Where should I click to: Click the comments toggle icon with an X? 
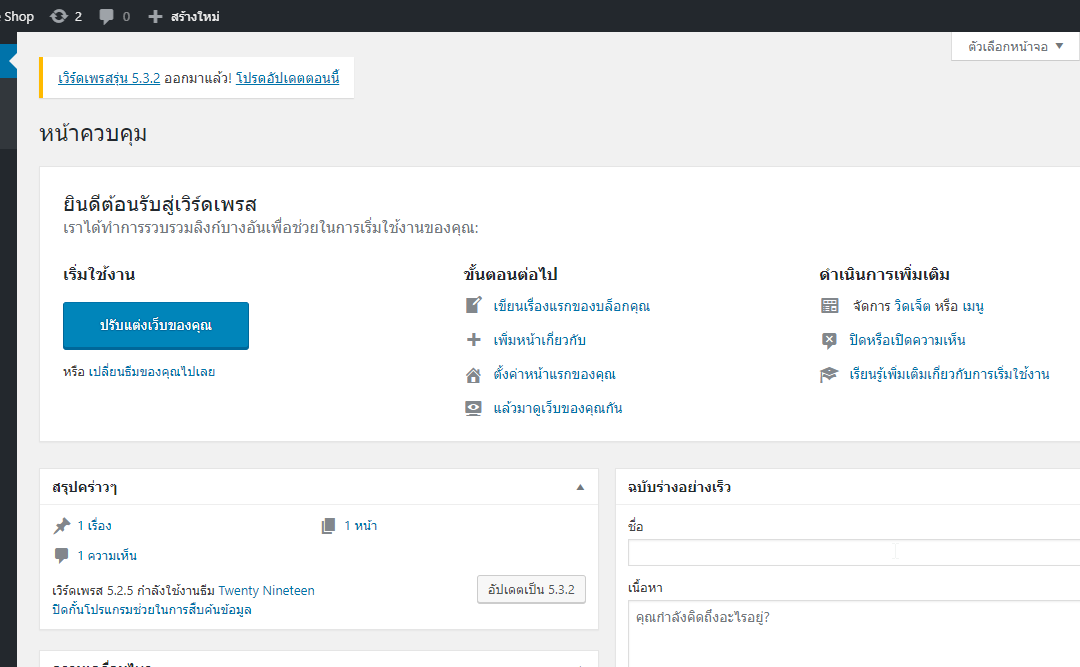(x=829, y=340)
